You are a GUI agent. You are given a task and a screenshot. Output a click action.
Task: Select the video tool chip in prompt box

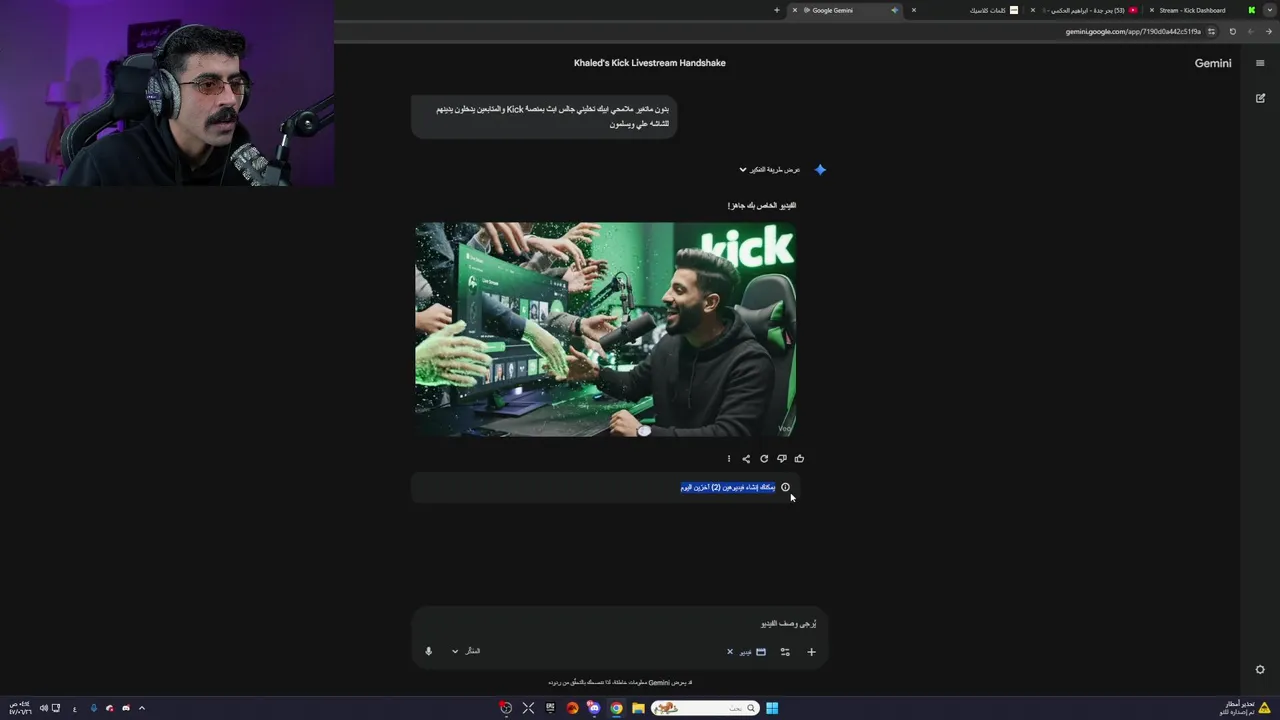coord(752,652)
